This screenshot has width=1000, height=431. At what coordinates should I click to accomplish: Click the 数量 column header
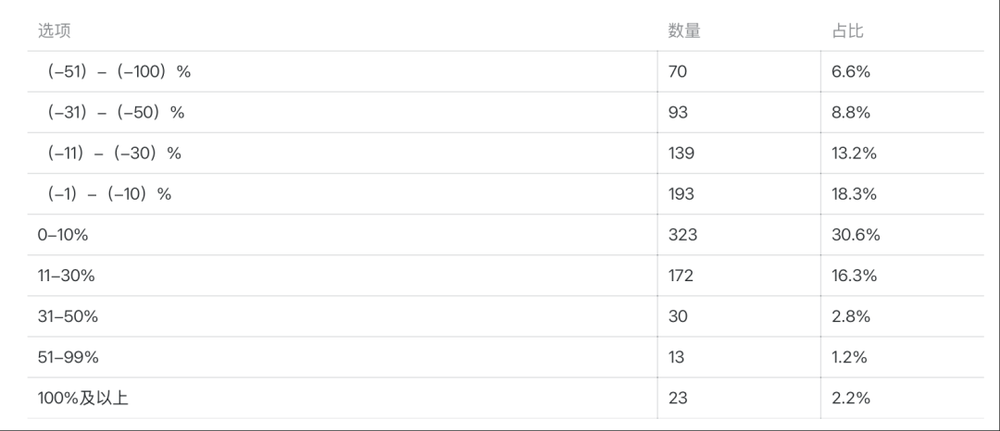[684, 31]
